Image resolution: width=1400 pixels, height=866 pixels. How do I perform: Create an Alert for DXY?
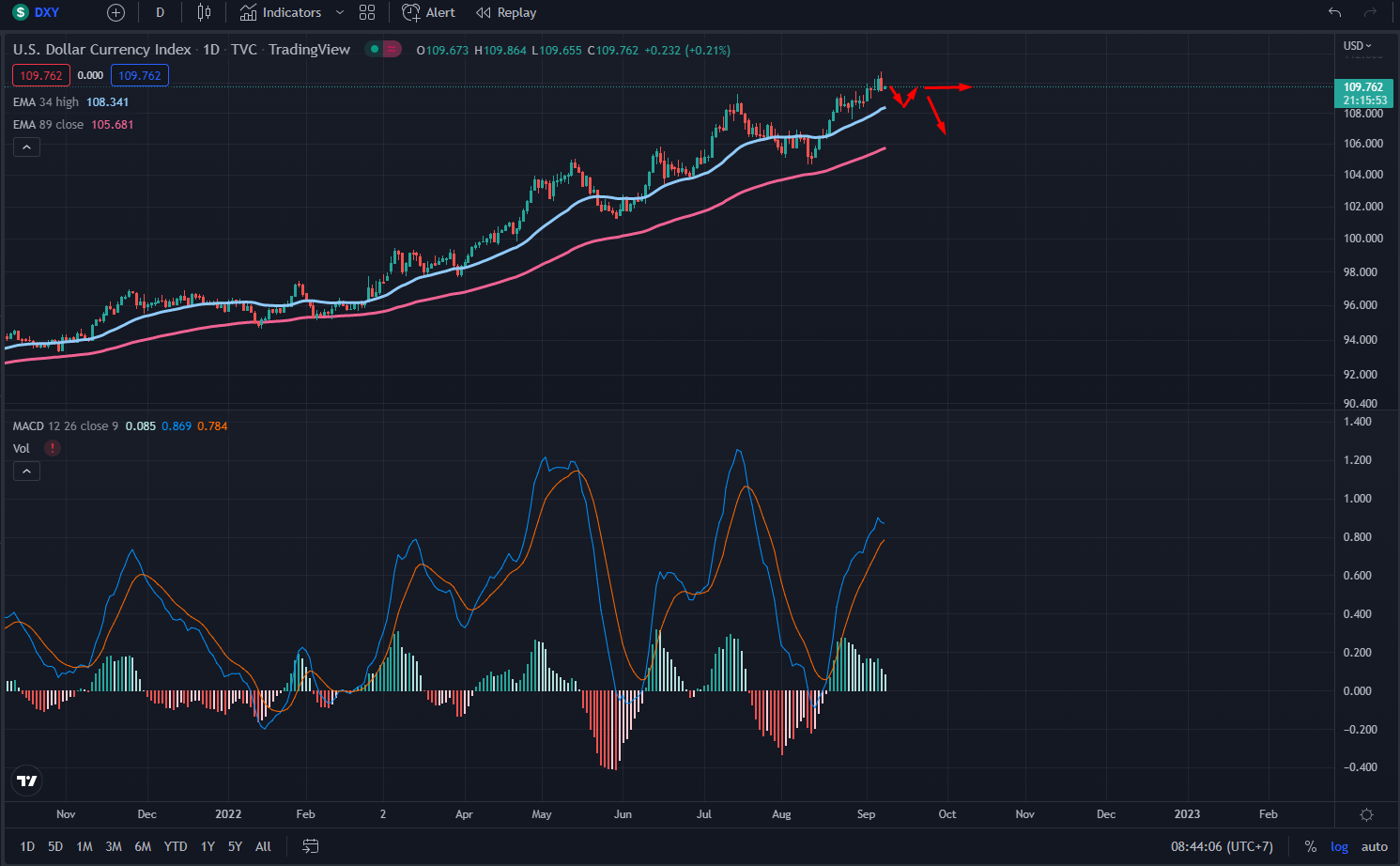(x=429, y=13)
